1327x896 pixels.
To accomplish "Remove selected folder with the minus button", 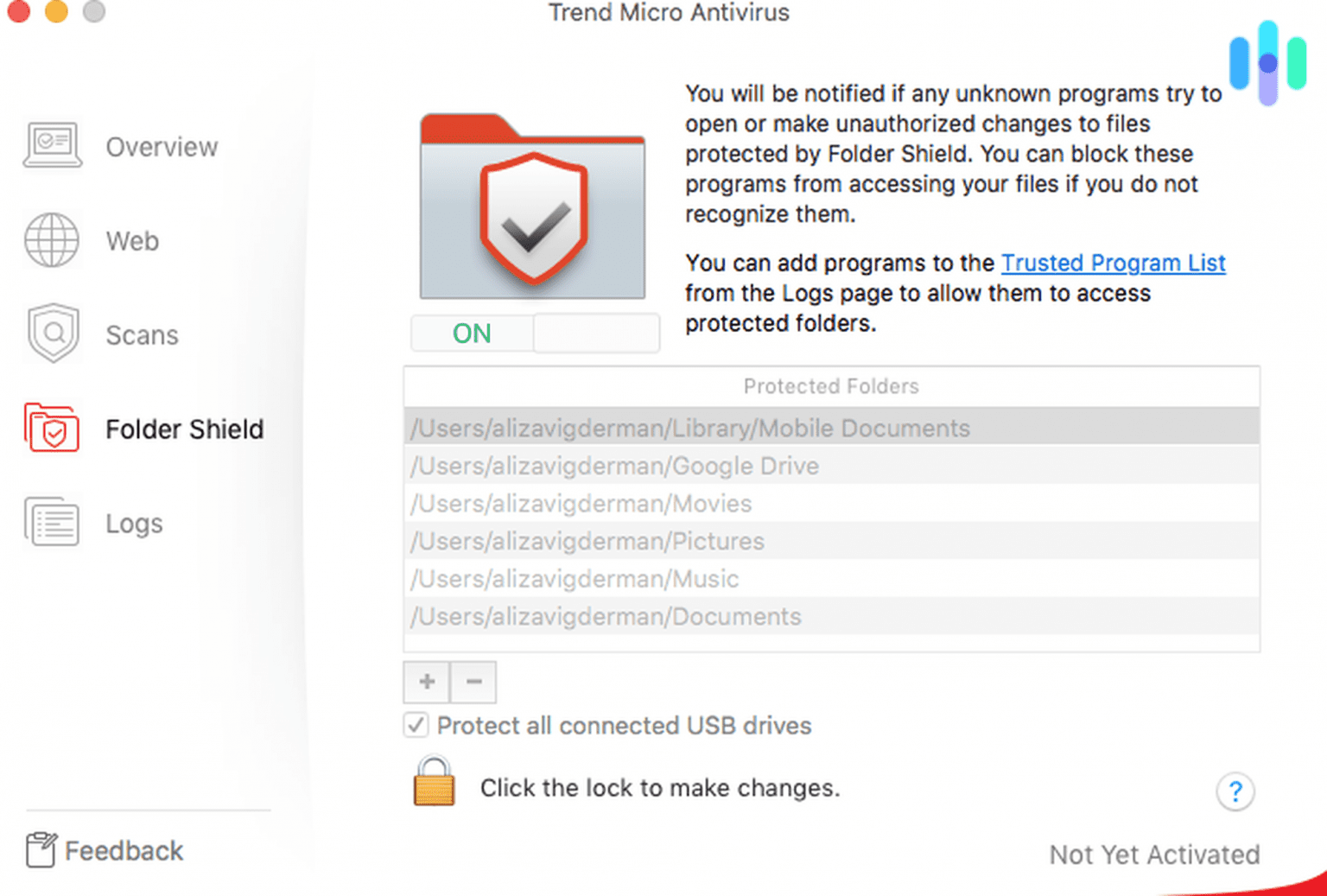I will 473,682.
